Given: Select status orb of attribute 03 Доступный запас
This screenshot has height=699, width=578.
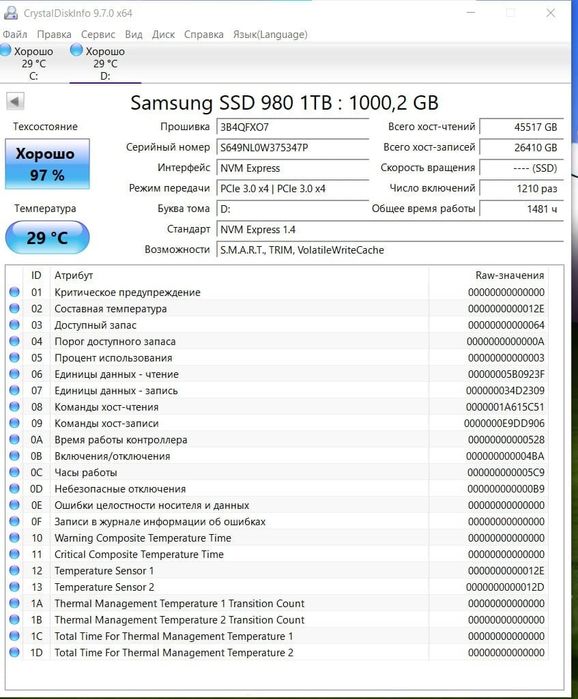Looking at the screenshot, I should pos(14,325).
